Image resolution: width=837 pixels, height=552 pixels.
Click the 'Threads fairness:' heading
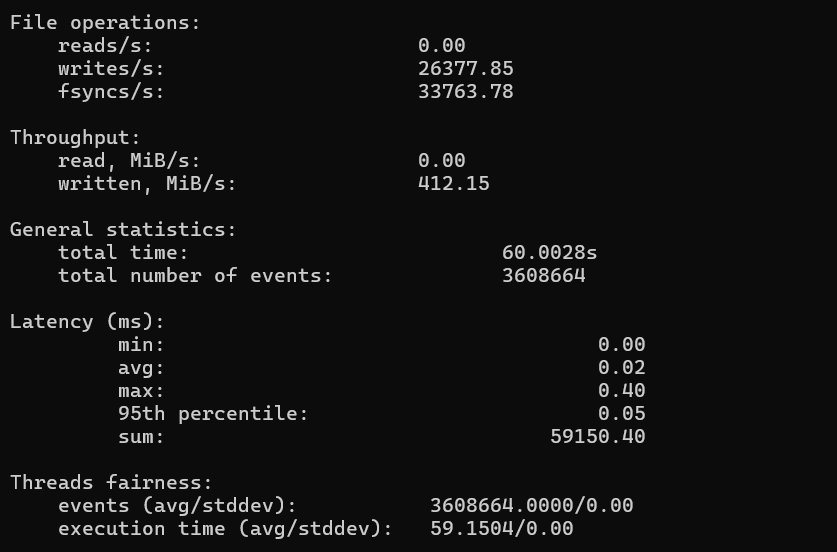[111, 483]
